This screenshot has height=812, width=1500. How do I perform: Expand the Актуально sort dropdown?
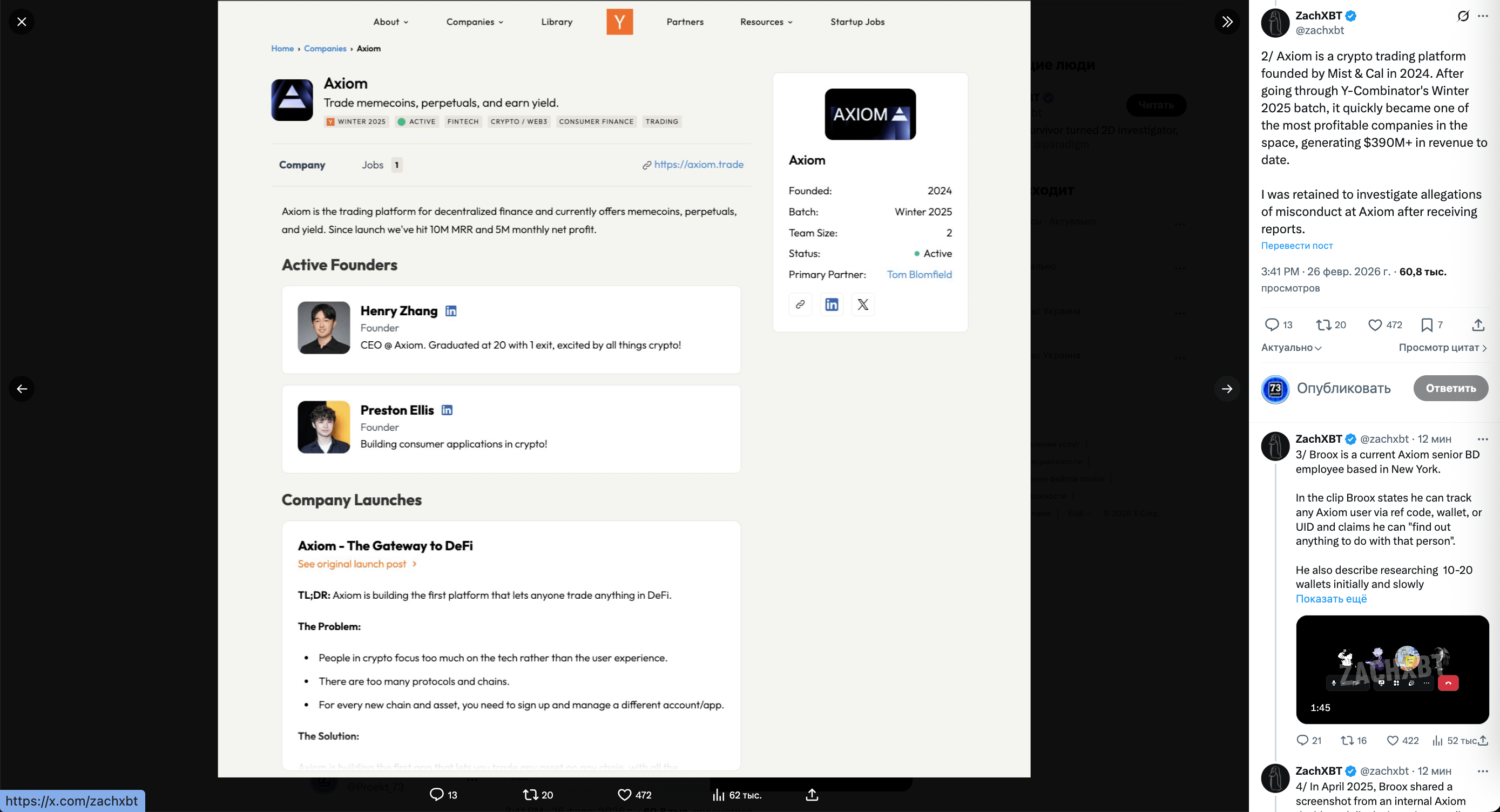pos(1291,348)
